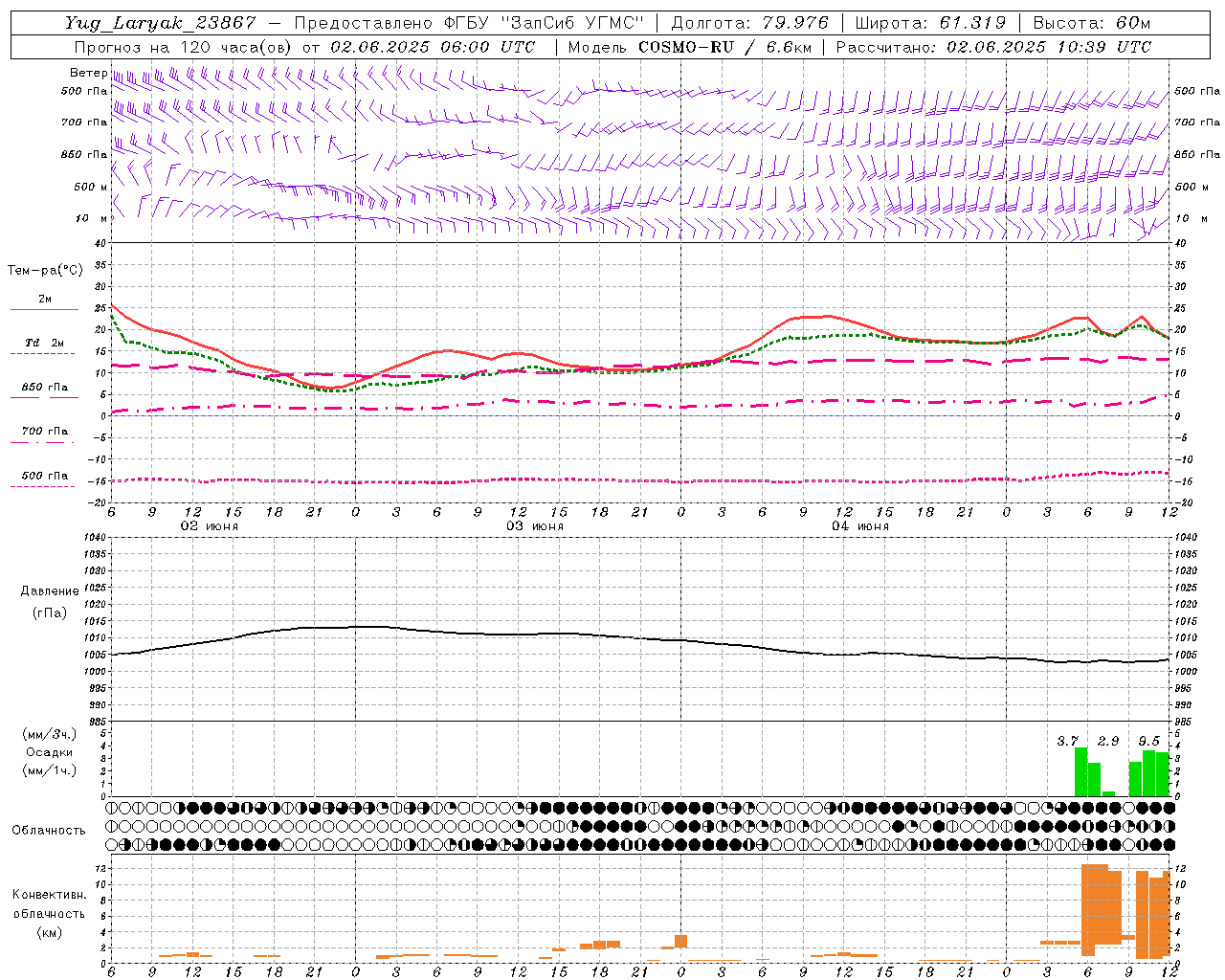The height and width of the screenshot is (980, 1225).
Task: Click the pink dash-dot sample under '700 гПа' legend
Action: tap(44, 443)
